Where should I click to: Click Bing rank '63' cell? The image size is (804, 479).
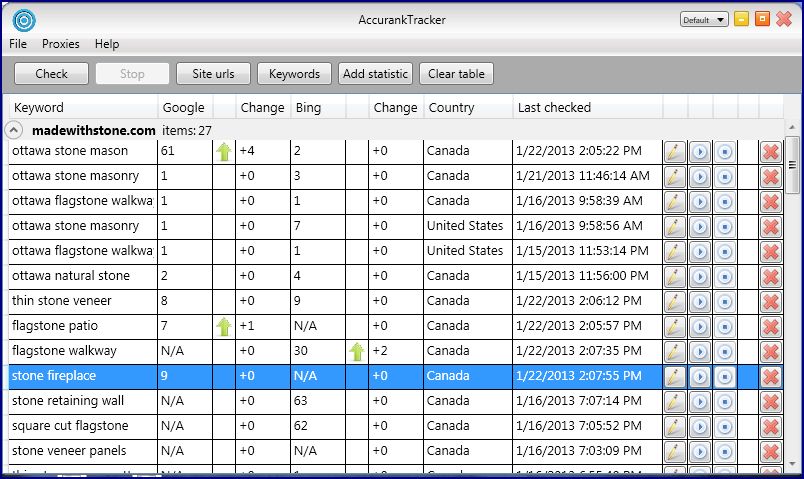[318, 402]
